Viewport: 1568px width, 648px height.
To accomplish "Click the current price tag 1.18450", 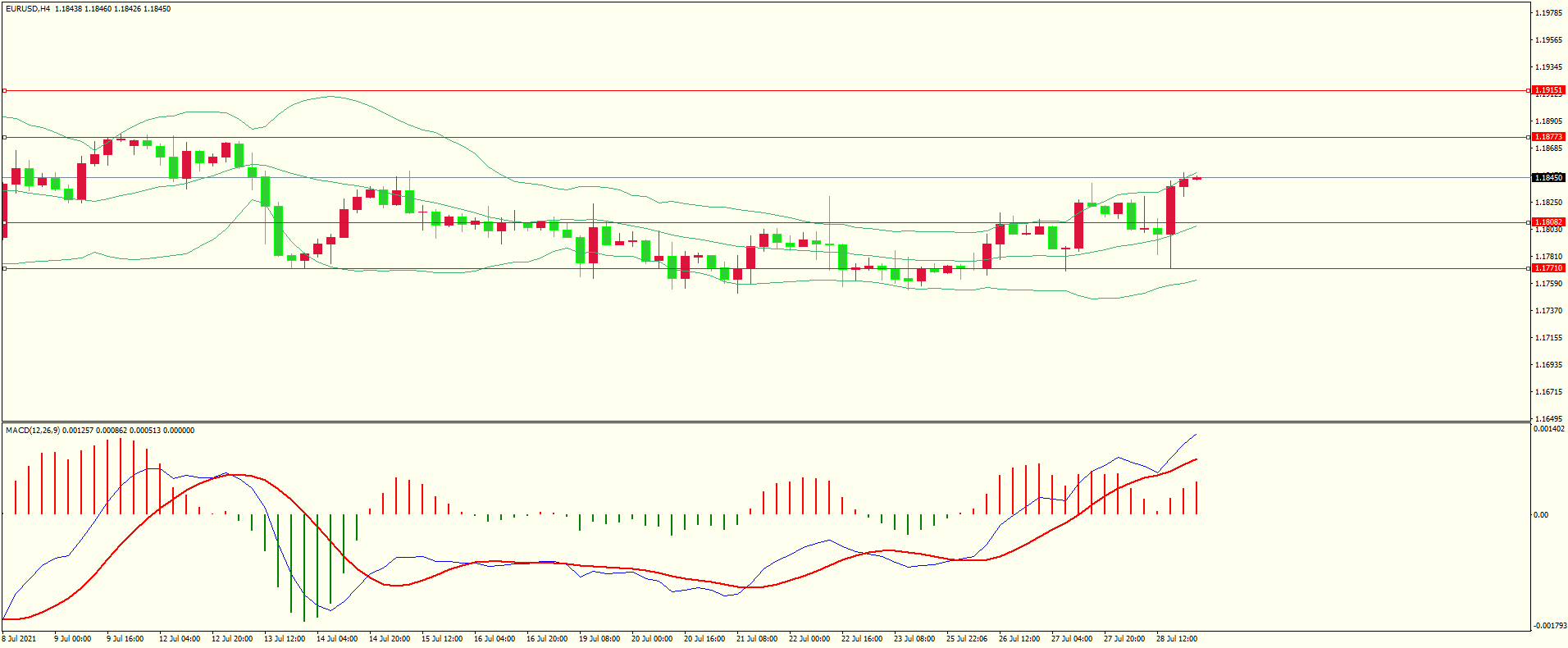I will tap(1548, 178).
